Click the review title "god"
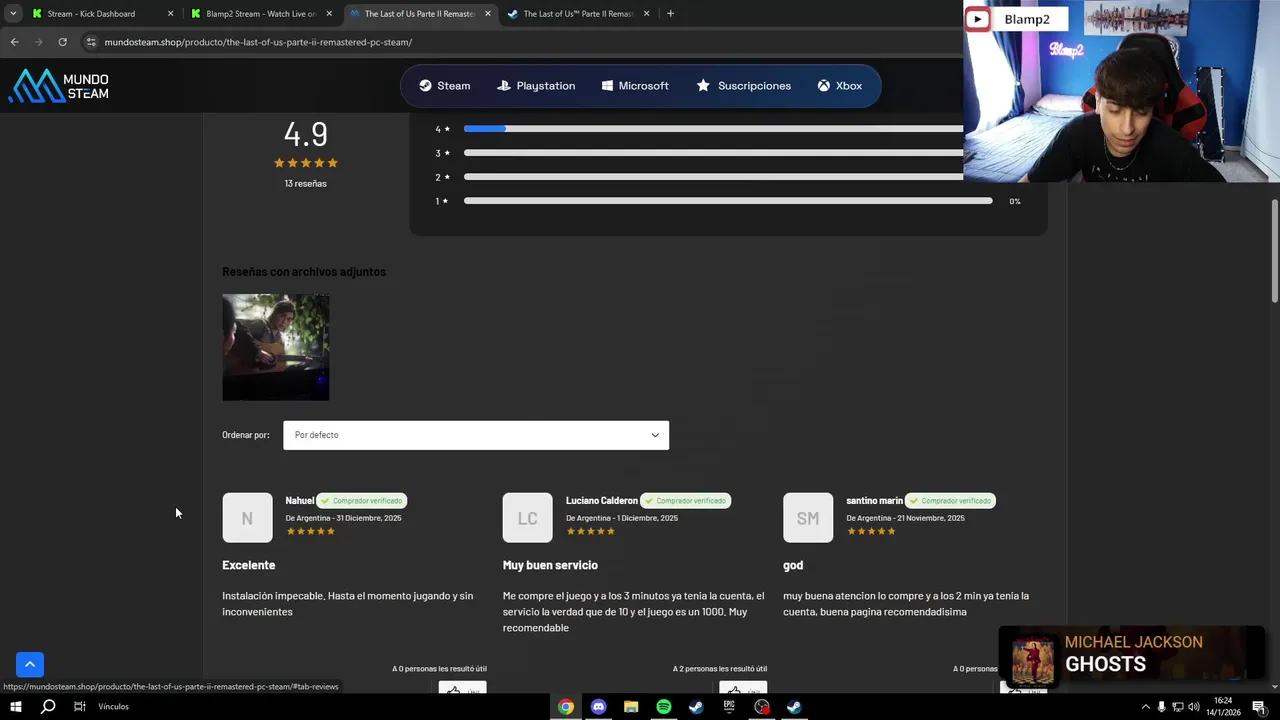Screen dimensions: 1280x720 pos(793,565)
